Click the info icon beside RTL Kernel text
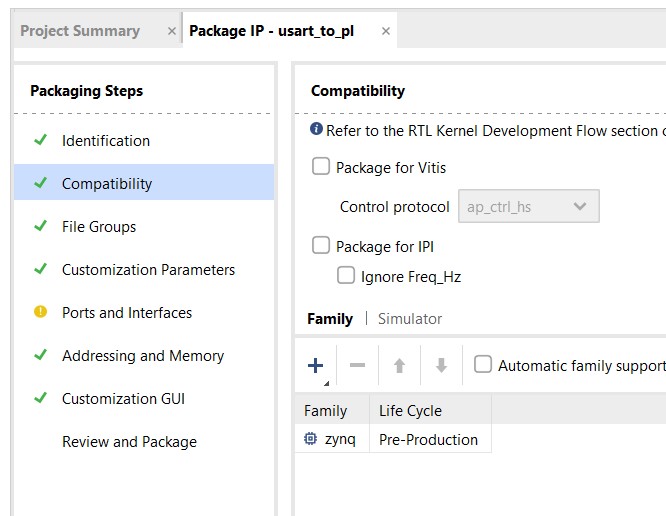This screenshot has height=516, width=666. click(x=317, y=130)
